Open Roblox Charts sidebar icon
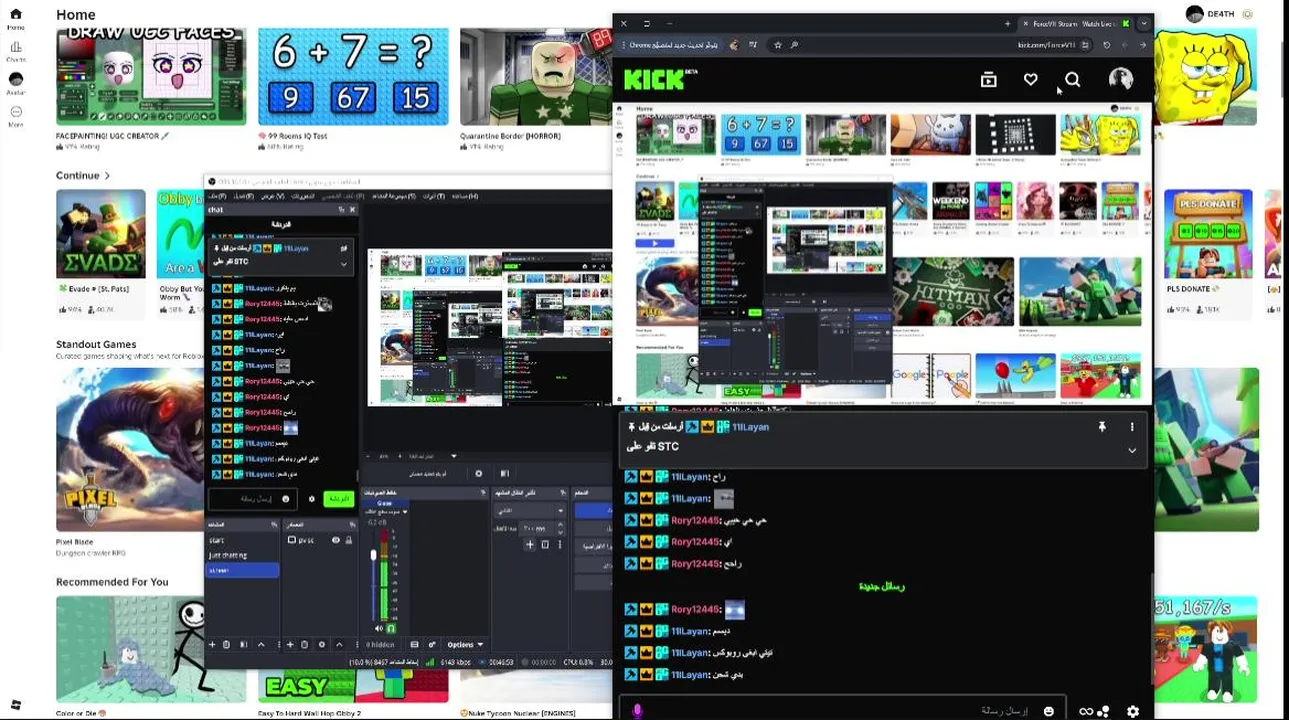 tap(15, 51)
